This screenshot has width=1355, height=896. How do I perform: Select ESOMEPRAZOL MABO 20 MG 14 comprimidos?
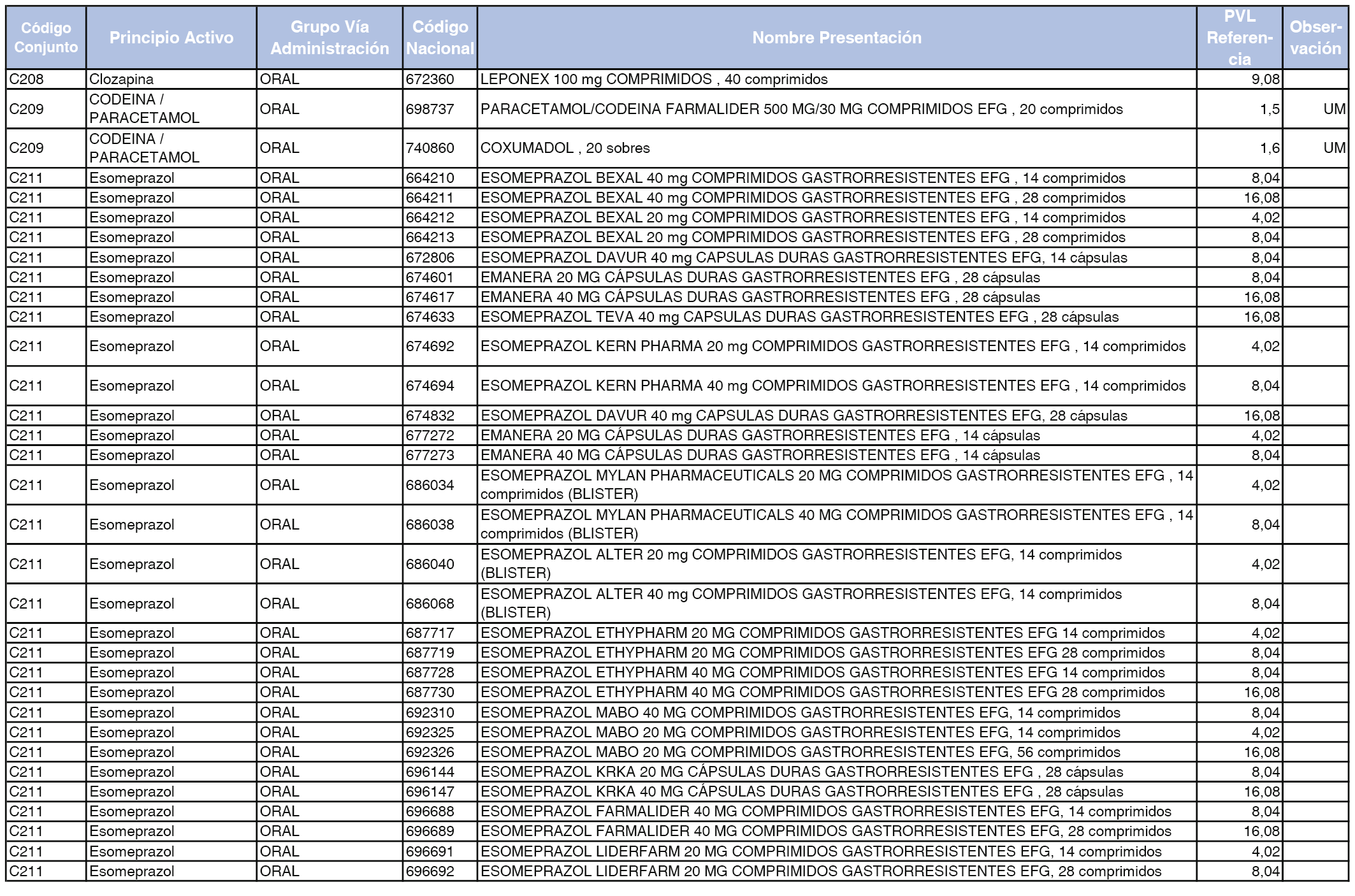(837, 732)
